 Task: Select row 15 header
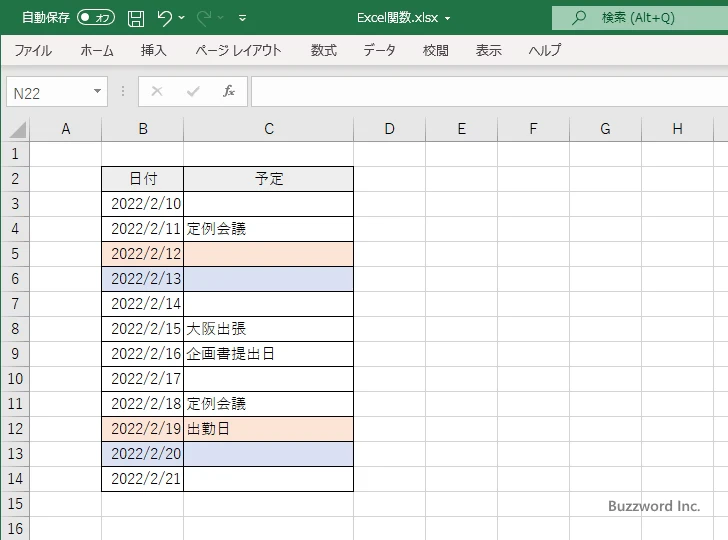[x=15, y=504]
